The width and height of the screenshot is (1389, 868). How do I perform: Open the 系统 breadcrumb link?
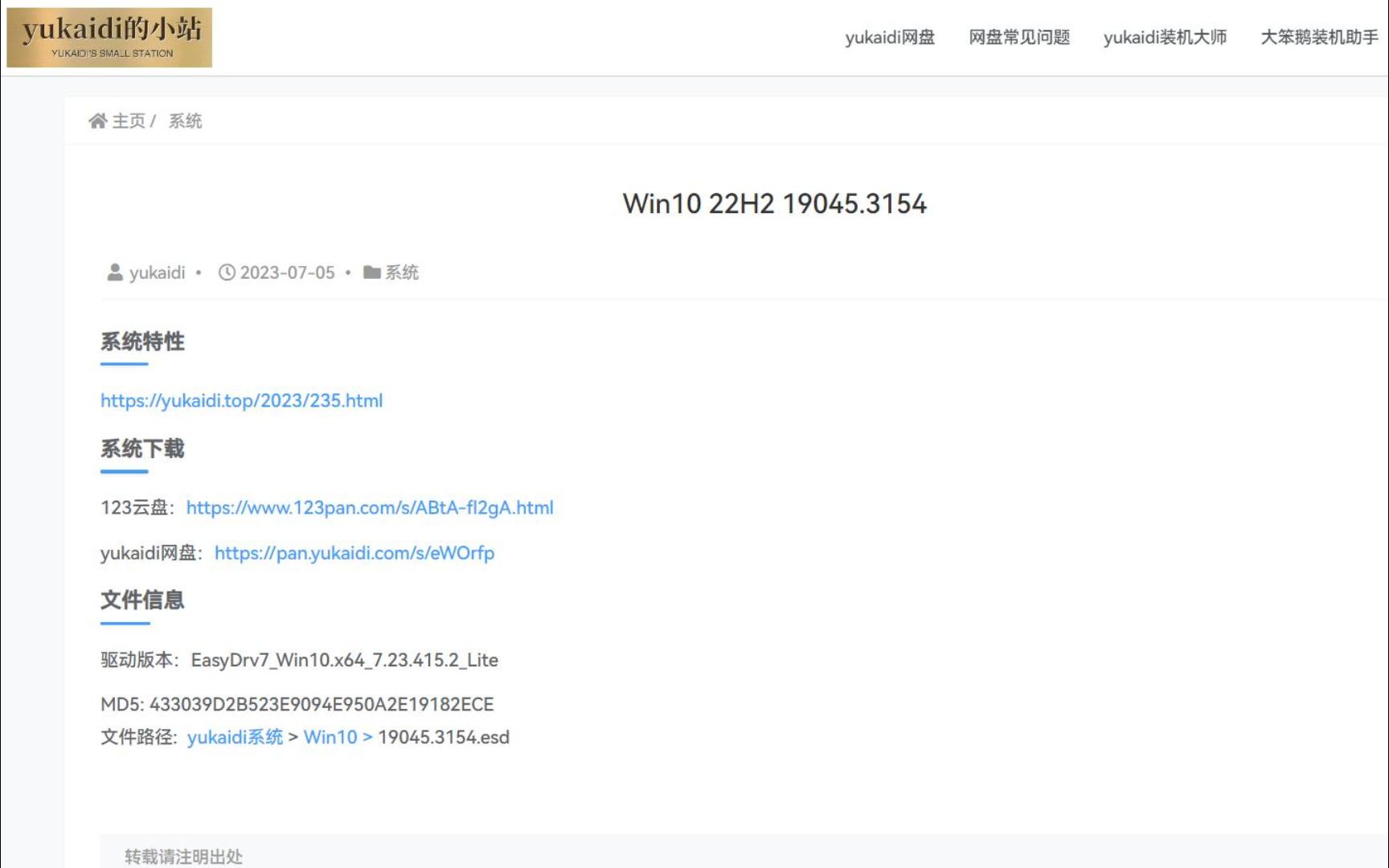[185, 120]
